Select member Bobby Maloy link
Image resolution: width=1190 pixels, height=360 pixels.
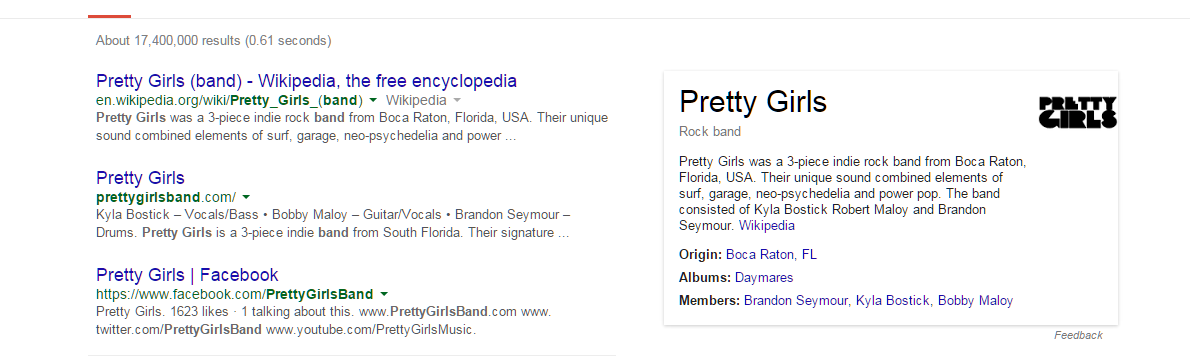(975, 301)
